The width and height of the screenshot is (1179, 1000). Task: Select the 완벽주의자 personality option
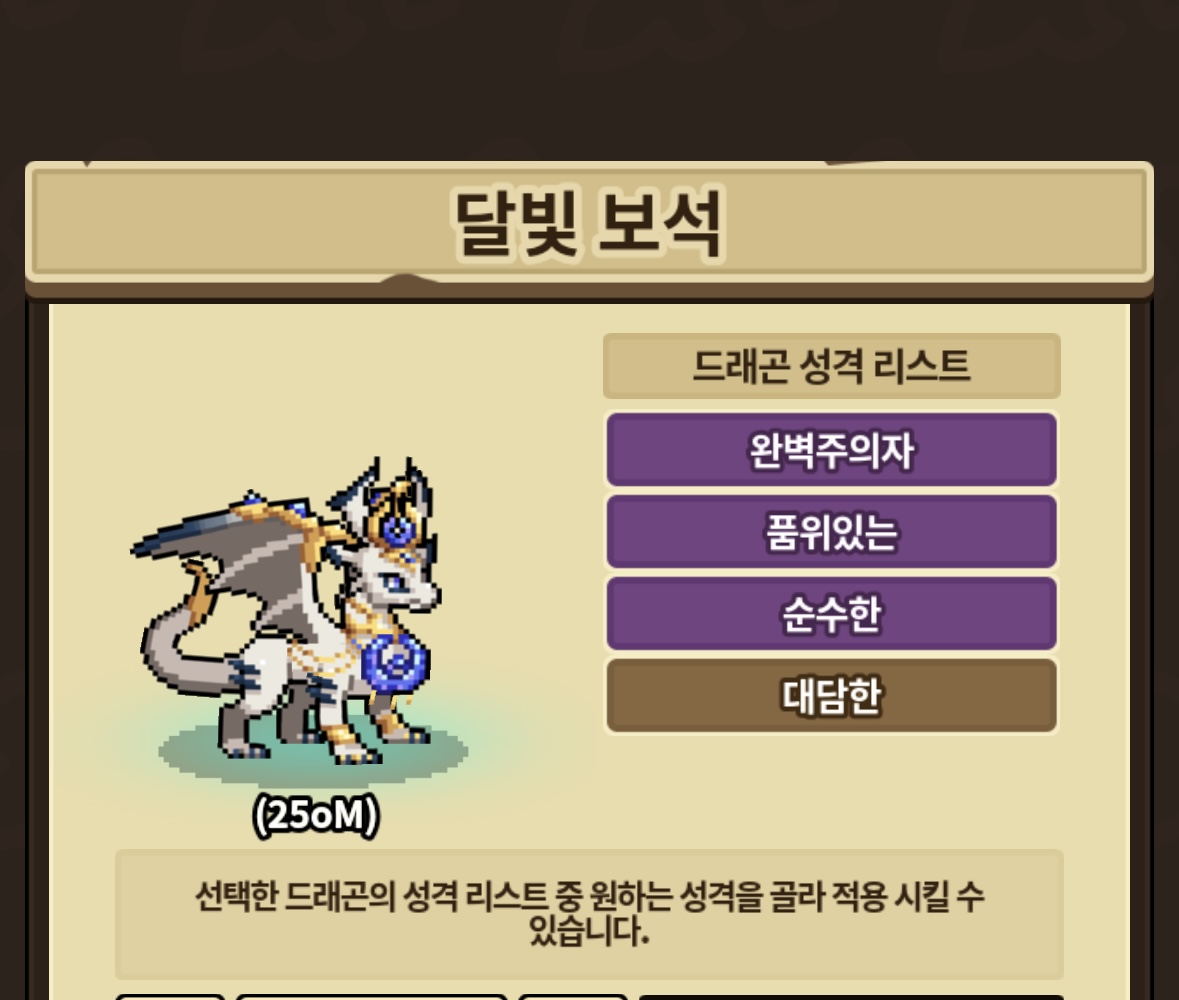pos(832,450)
